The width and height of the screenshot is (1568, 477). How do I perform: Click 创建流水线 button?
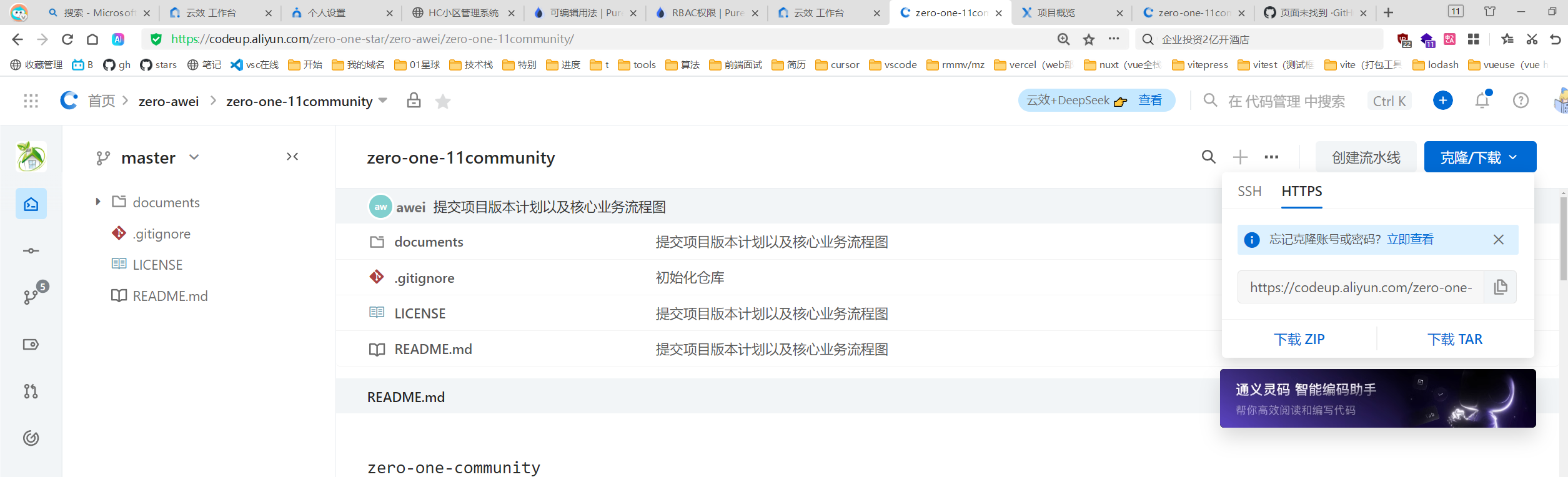click(1366, 157)
